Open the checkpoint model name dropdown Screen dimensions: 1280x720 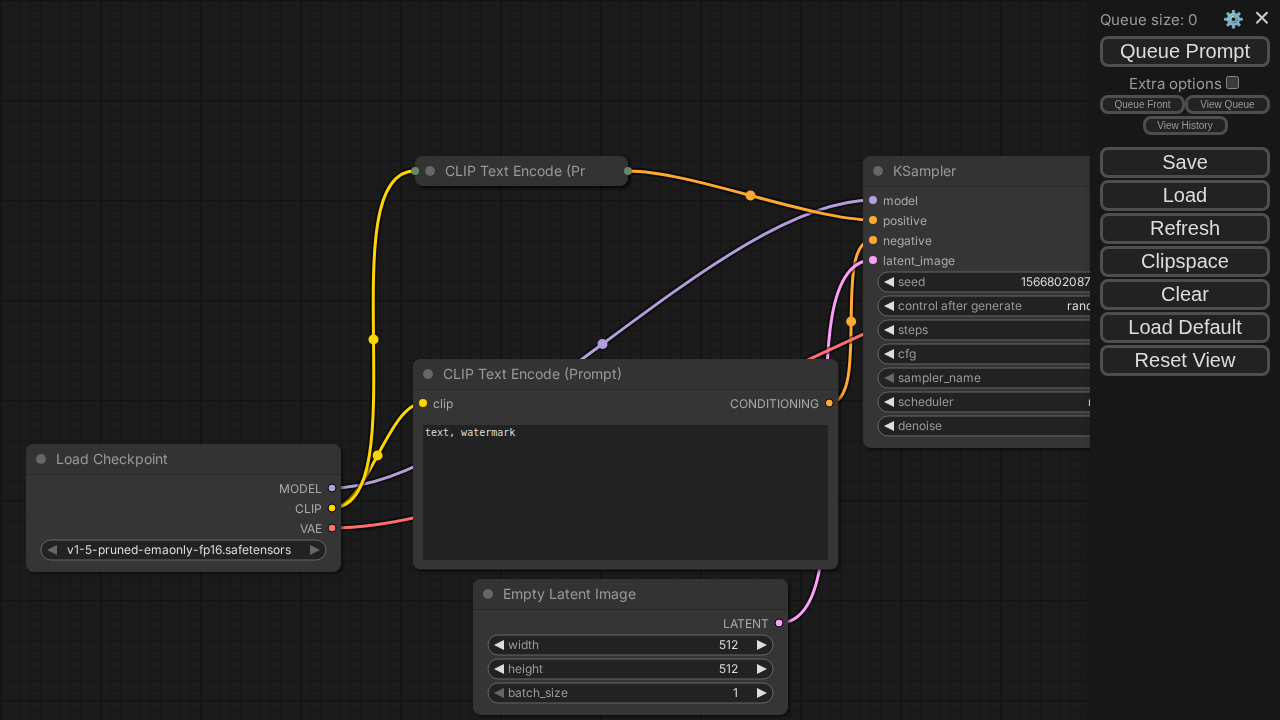point(183,550)
